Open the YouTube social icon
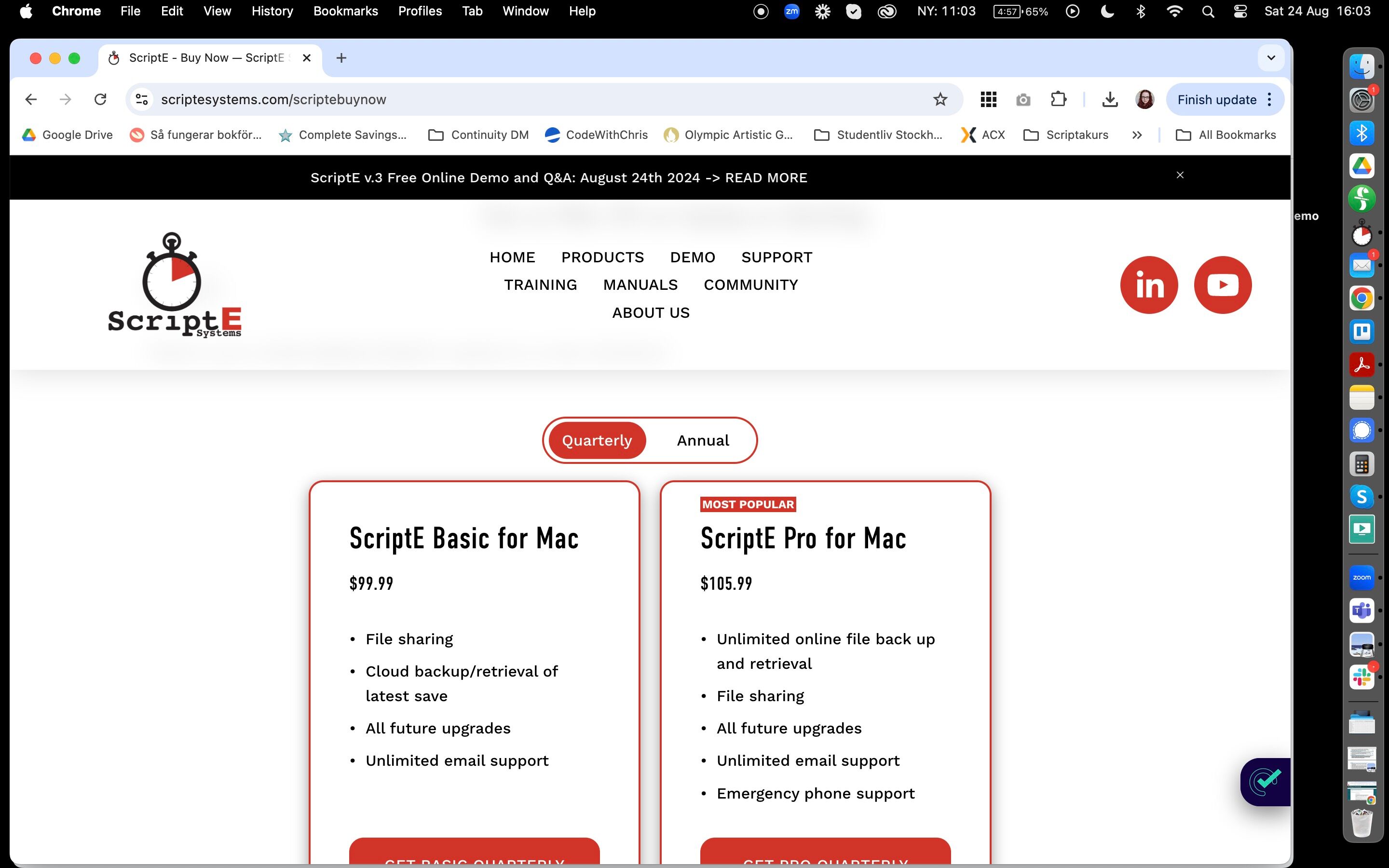Image resolution: width=1389 pixels, height=868 pixels. (x=1223, y=285)
